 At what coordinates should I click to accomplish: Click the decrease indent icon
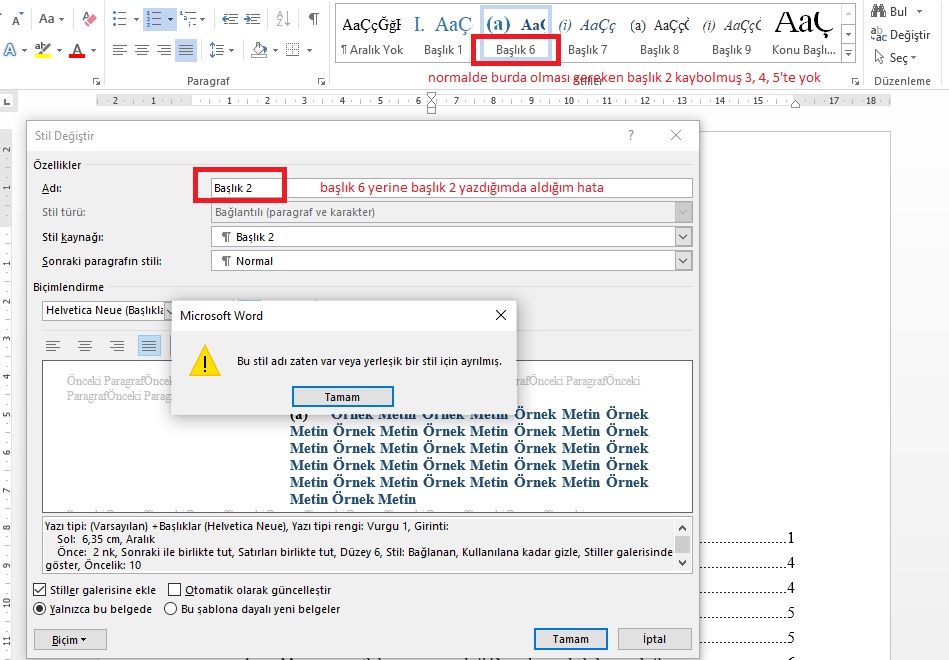coord(230,19)
